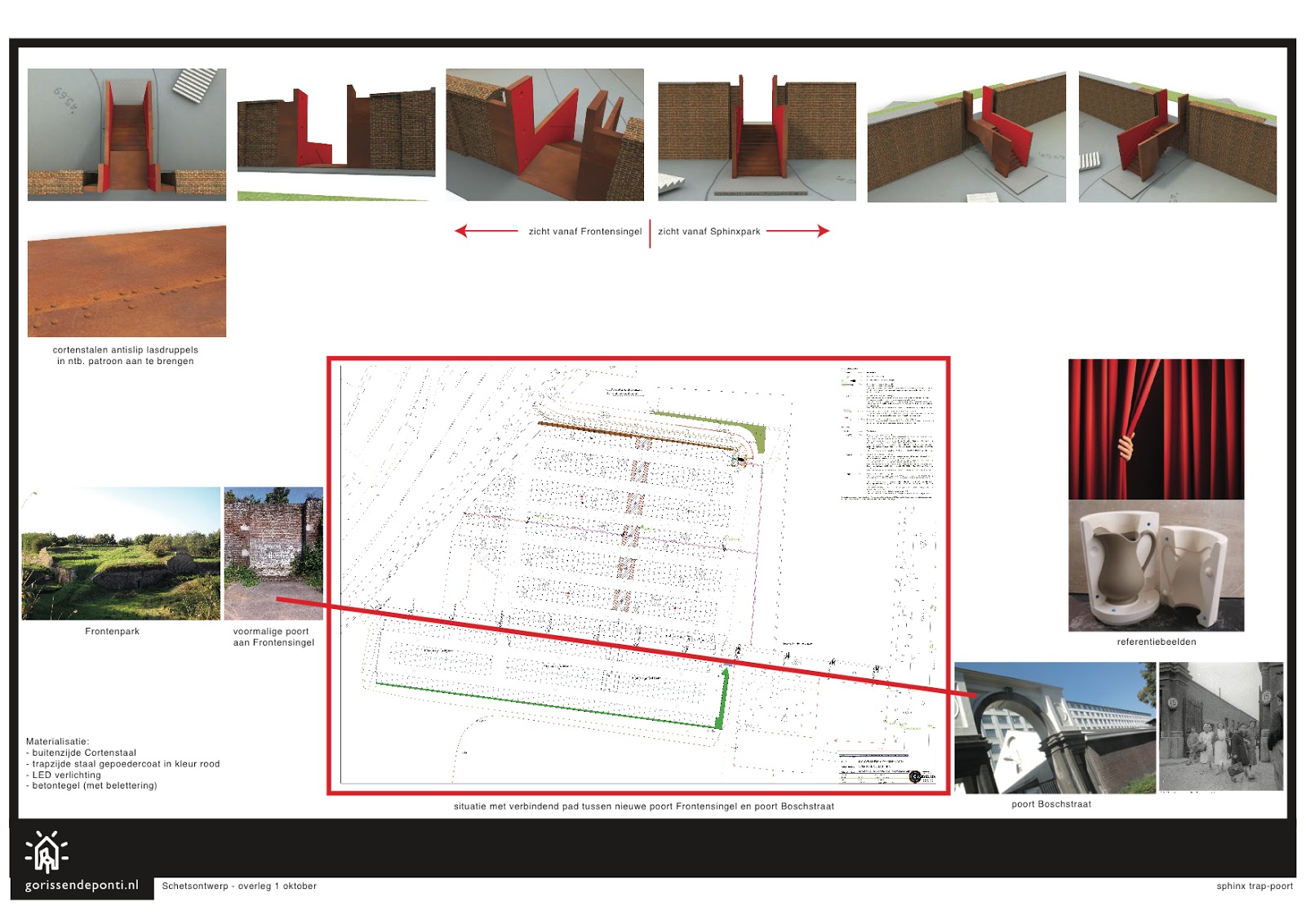This screenshot has width=1306, height=924.
Task: Open the top-down staircase render thumbnail
Action: [127, 135]
